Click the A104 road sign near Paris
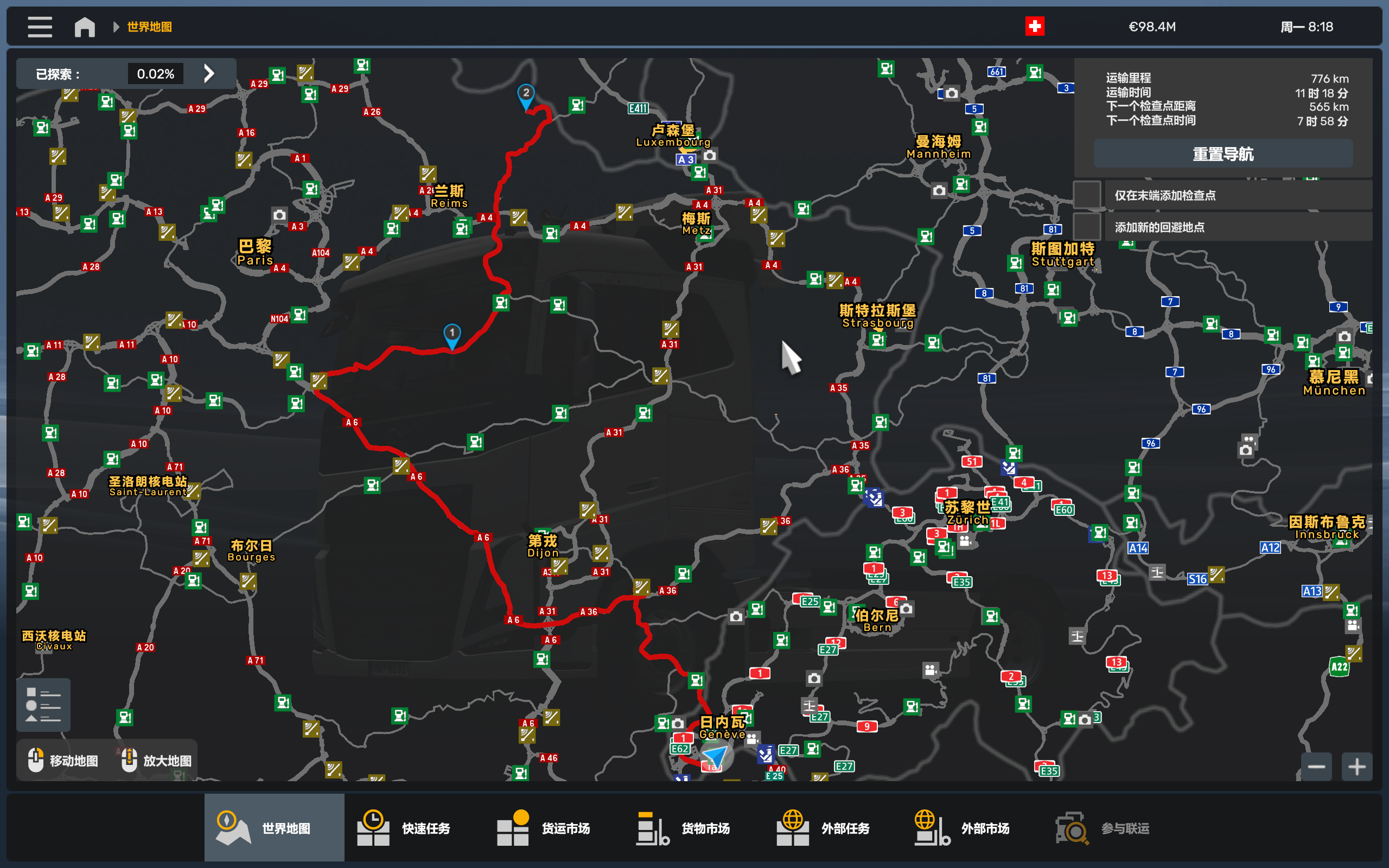Viewport: 1389px width, 868px height. point(321,253)
